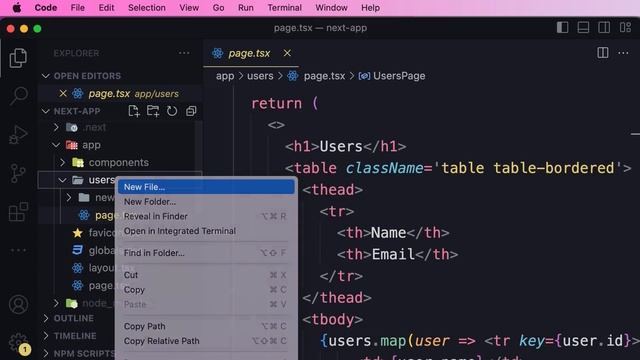Expand the new folder under users
Screen dimensions: 640x360
(69, 198)
